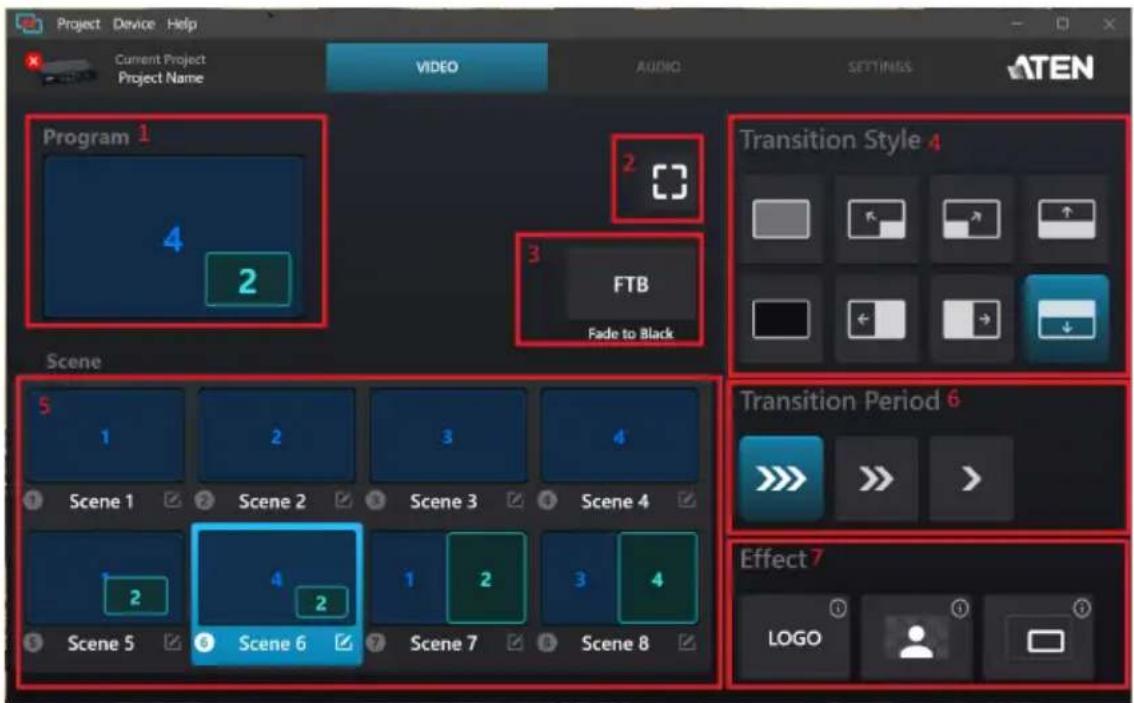Select the Scene 7 thumbnail
Viewport: 1134px width, 703px height.
coord(448,579)
